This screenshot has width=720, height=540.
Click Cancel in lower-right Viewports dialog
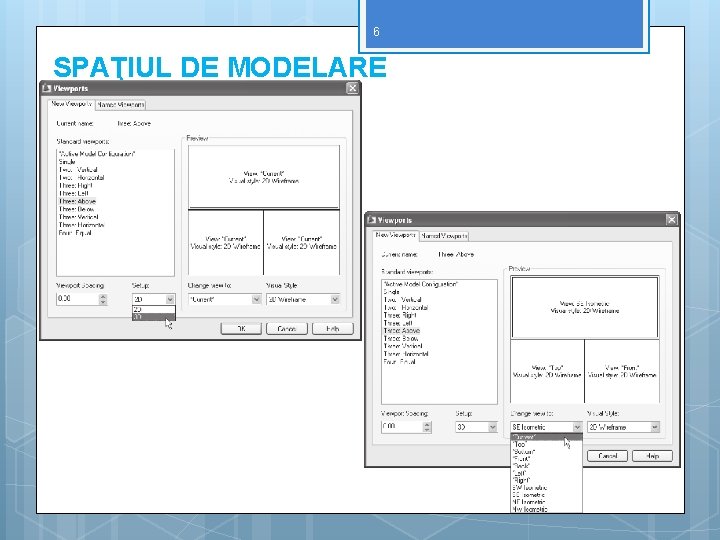click(608, 456)
